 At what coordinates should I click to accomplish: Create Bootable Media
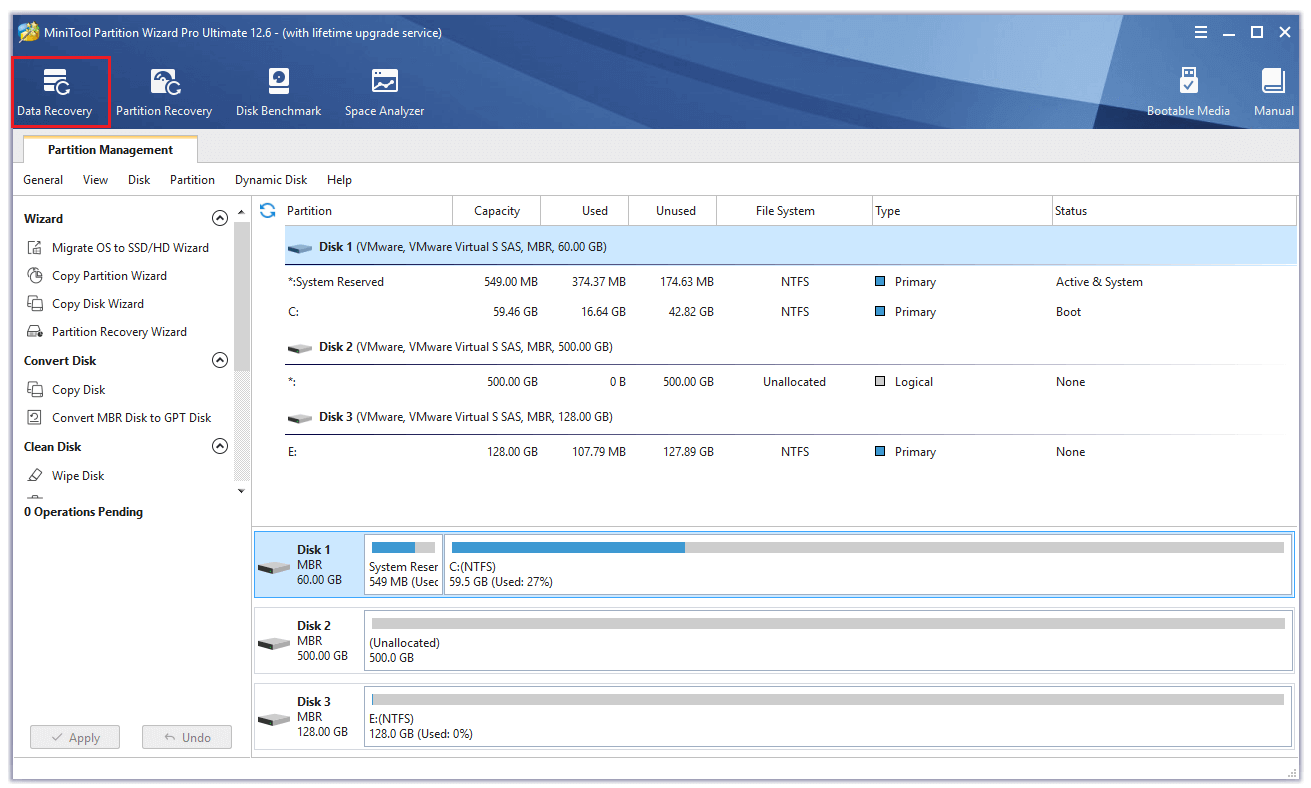1188,92
